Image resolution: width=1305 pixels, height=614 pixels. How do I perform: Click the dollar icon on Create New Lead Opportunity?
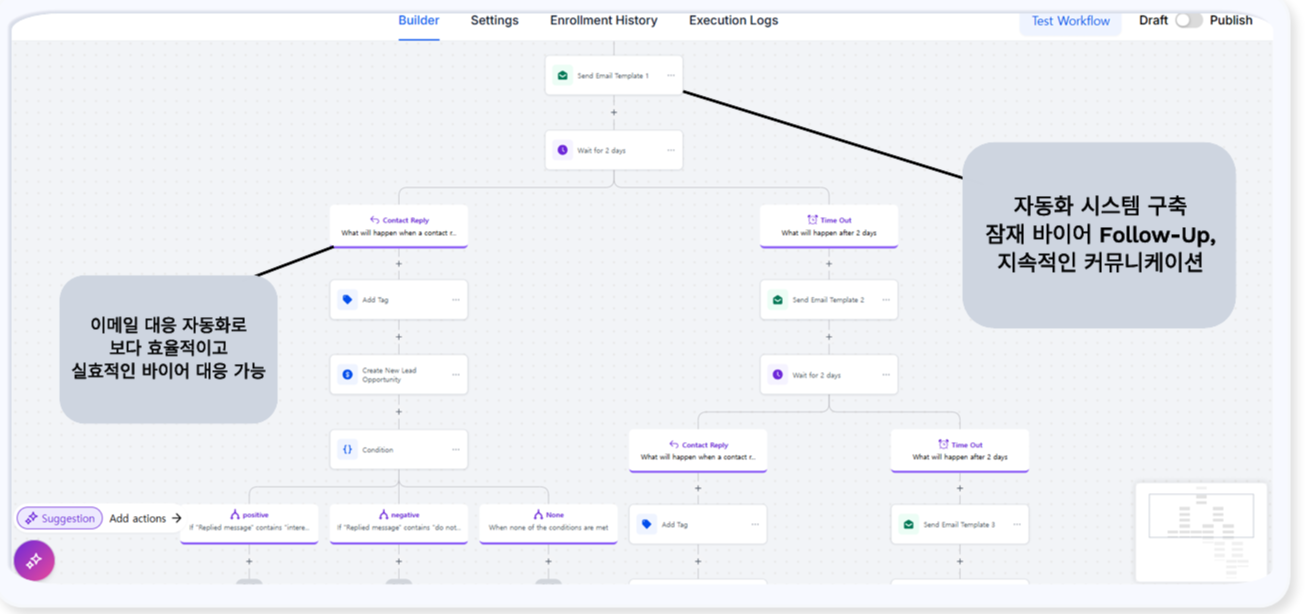click(x=347, y=374)
